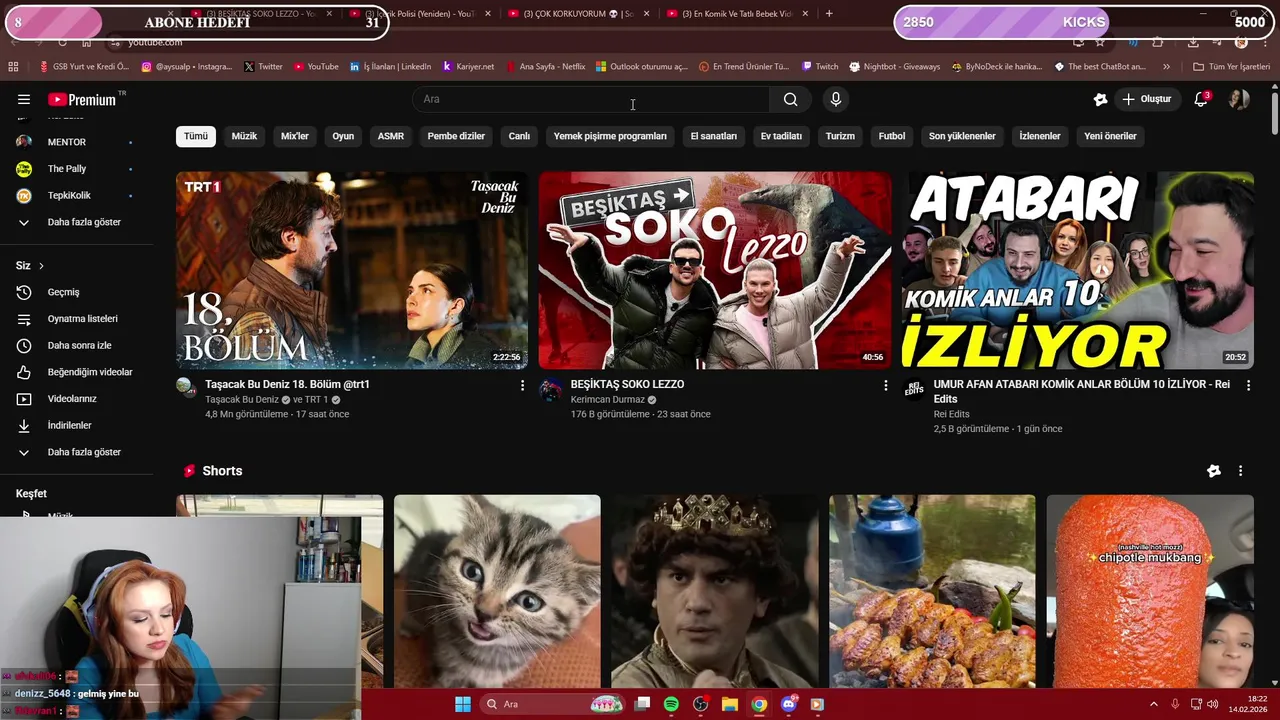Open The Pally subscription channel

pyautogui.click(x=76, y=169)
